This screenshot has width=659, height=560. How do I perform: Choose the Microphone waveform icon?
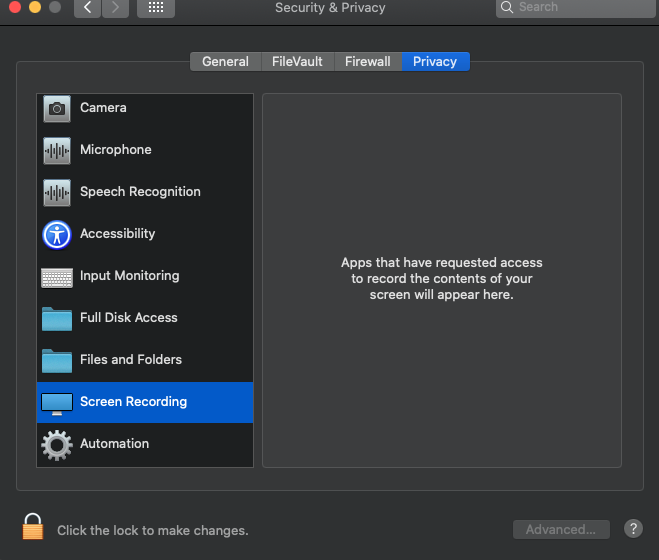(x=57, y=151)
